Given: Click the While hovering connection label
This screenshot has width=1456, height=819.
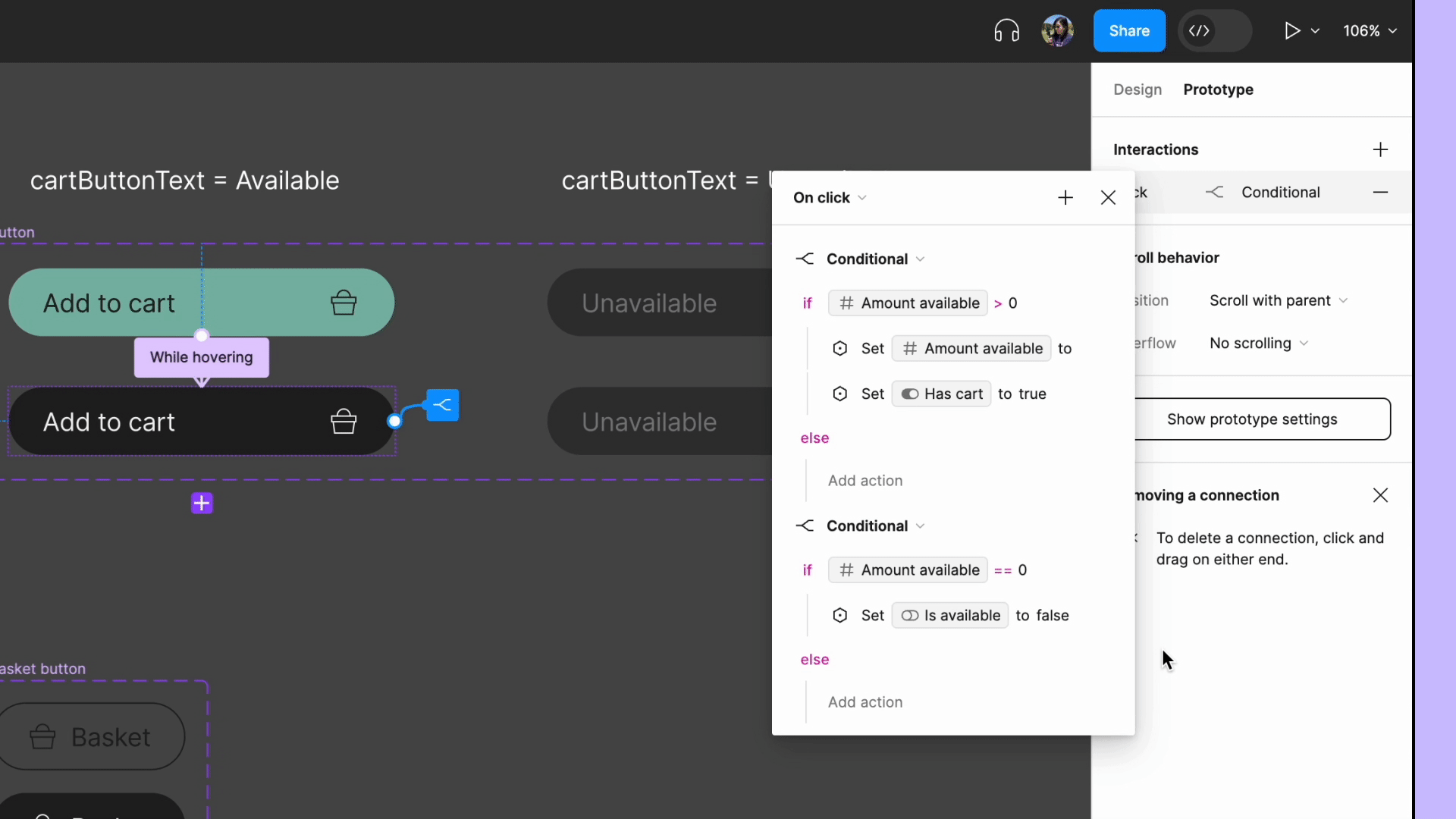Looking at the screenshot, I should pos(202,357).
